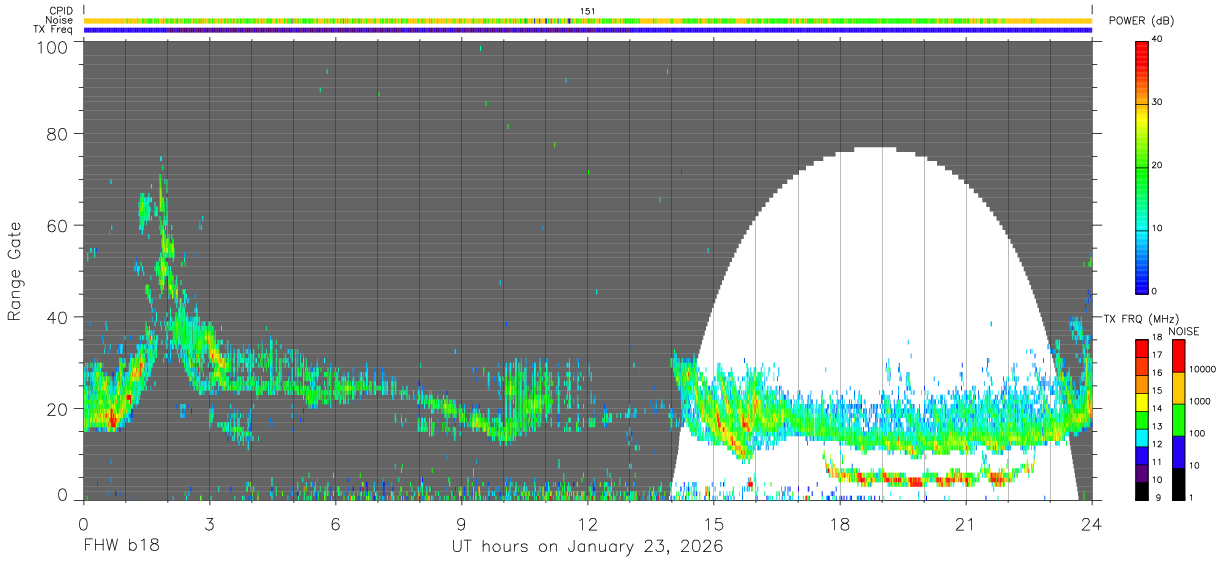Click NOISE scale tick 100

tap(1196, 433)
